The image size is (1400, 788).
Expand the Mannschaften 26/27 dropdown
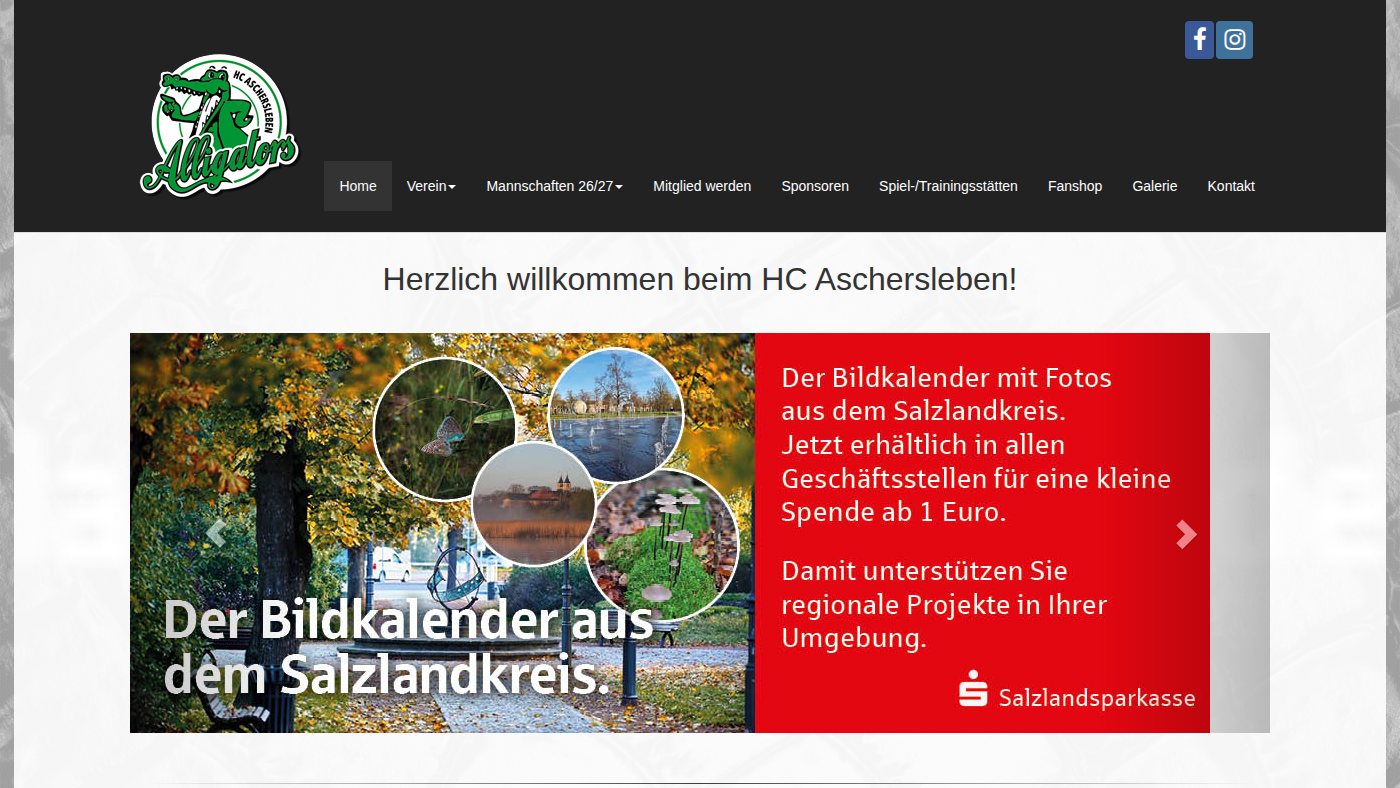tap(554, 186)
